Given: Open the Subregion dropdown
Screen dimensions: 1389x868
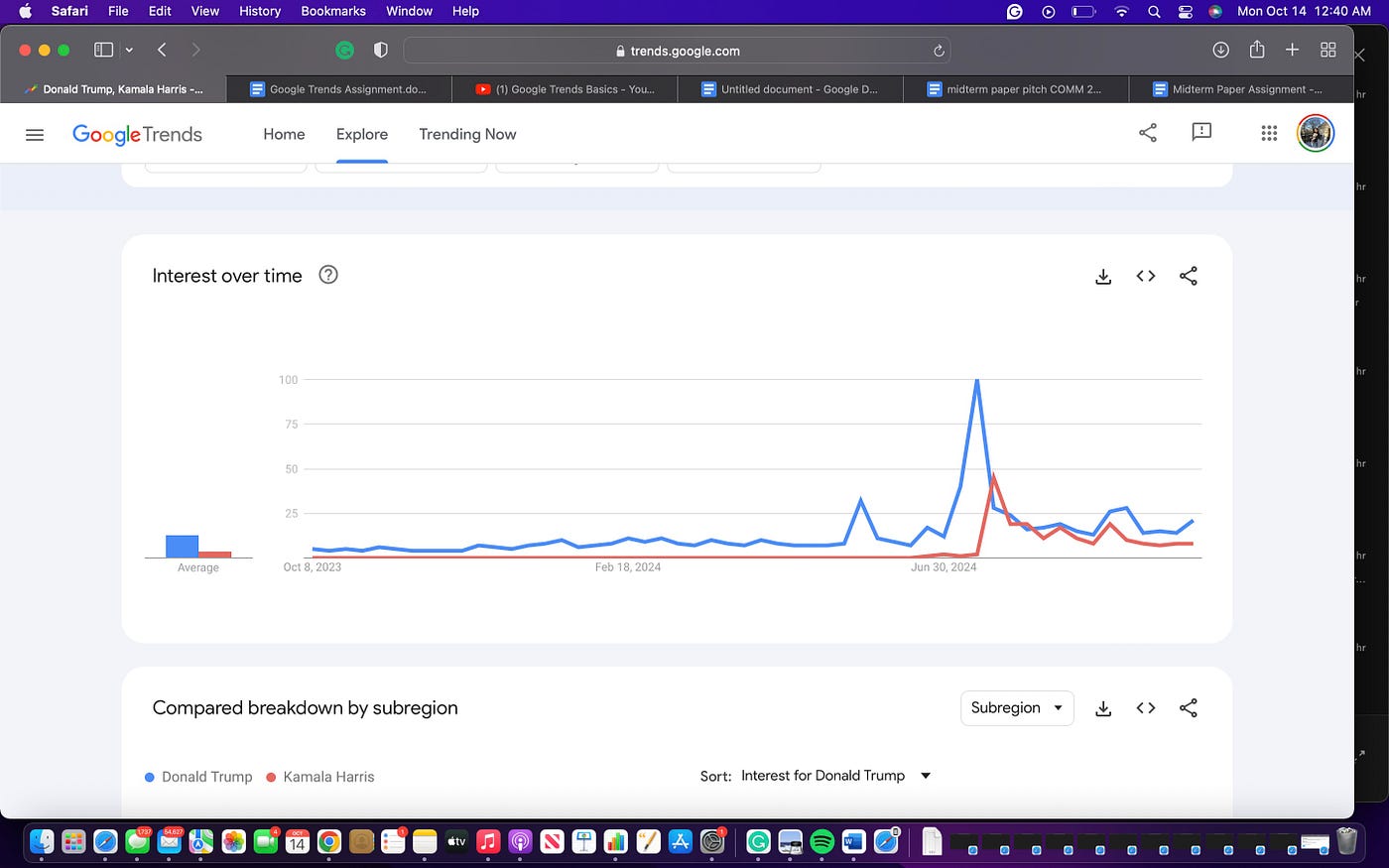Looking at the screenshot, I should pos(1017,707).
